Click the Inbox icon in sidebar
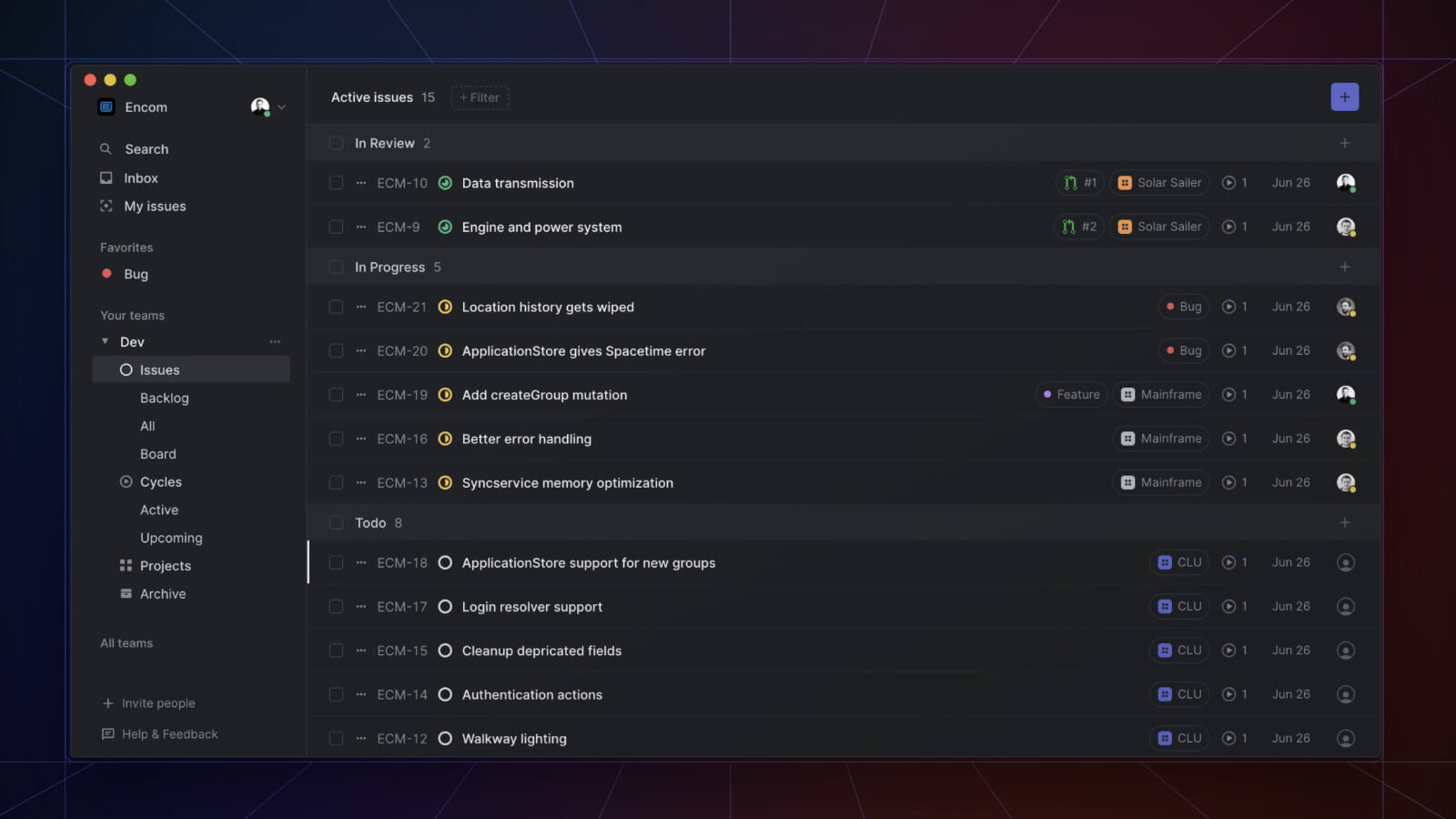1456x819 pixels. coord(106,178)
